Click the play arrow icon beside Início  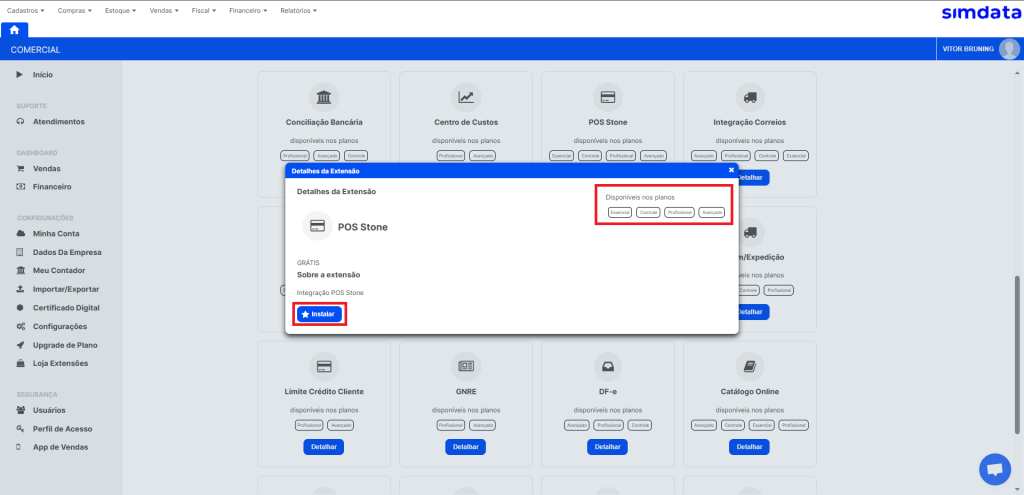pos(20,75)
